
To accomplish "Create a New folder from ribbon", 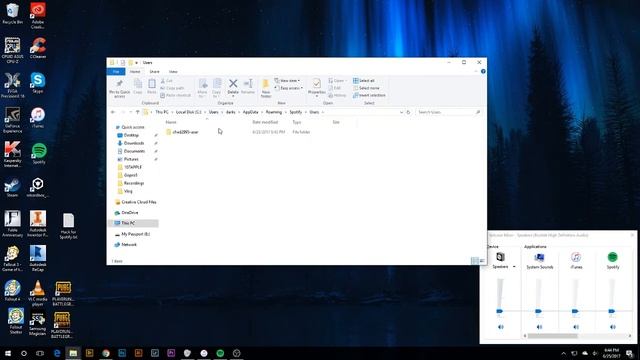I will point(266,88).
